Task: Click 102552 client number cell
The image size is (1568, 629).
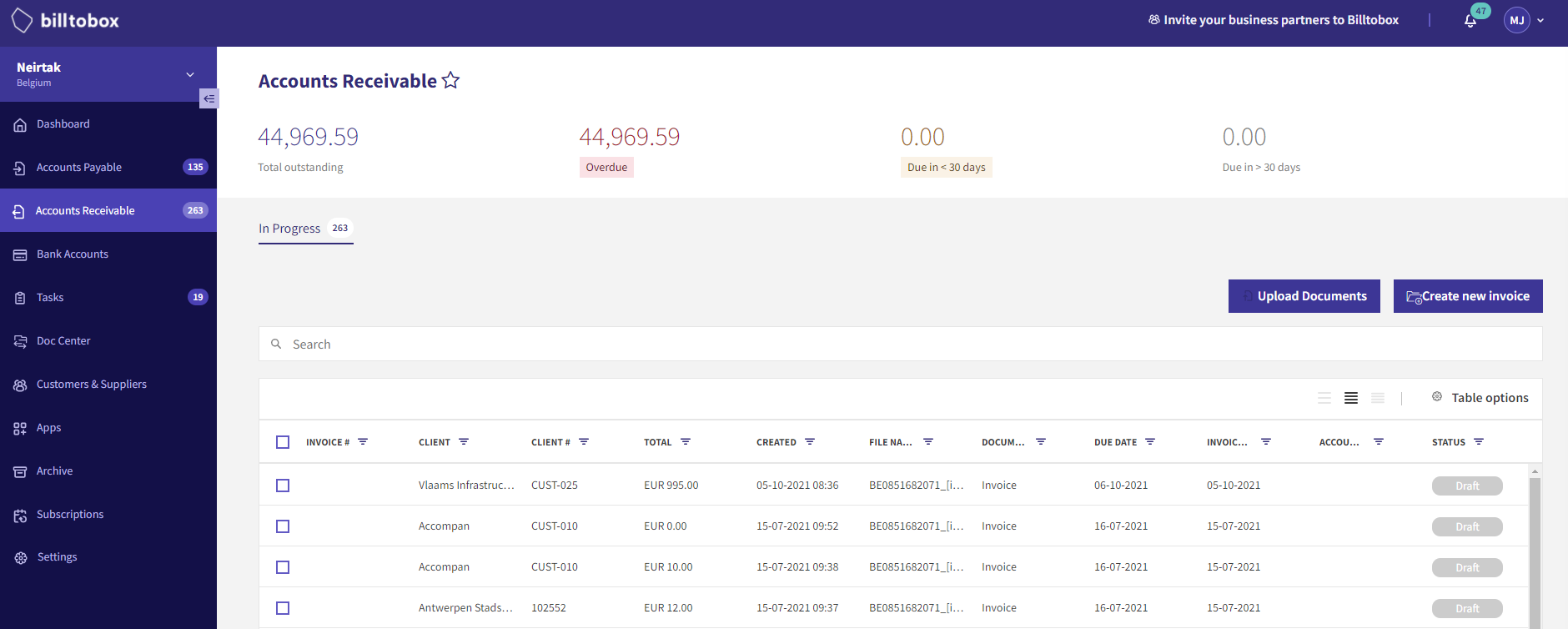Action: tap(549, 608)
